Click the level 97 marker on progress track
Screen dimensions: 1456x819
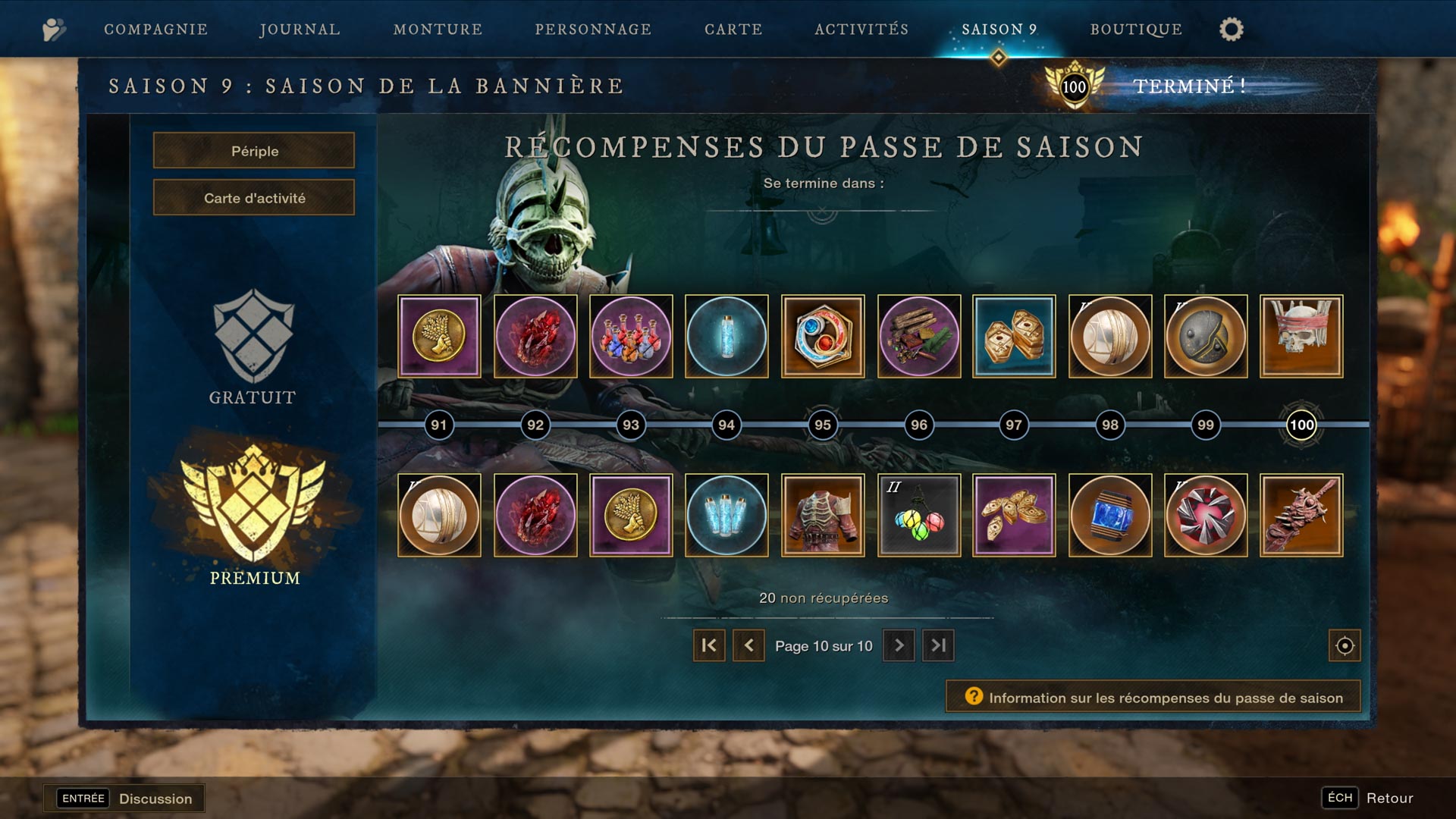[1014, 425]
